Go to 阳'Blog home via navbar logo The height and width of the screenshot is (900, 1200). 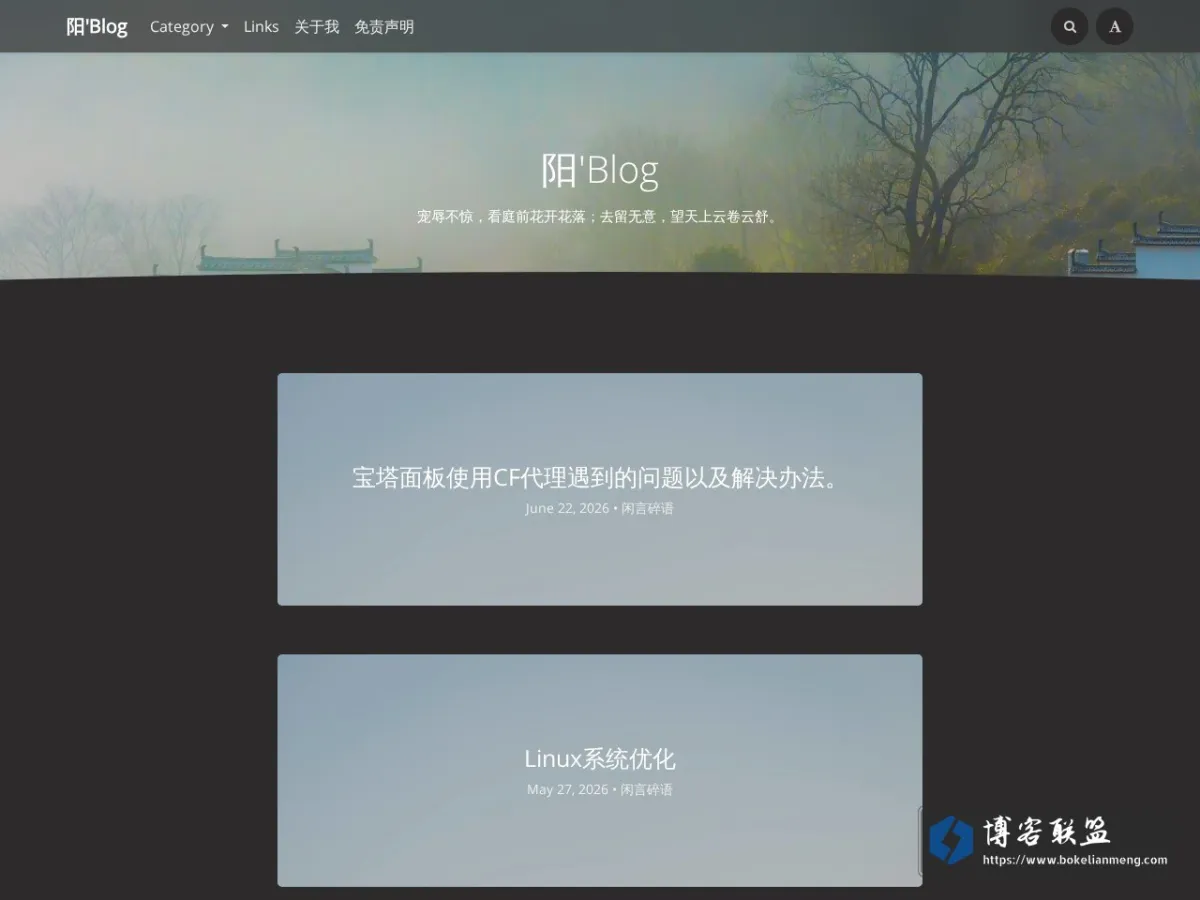(x=97, y=26)
